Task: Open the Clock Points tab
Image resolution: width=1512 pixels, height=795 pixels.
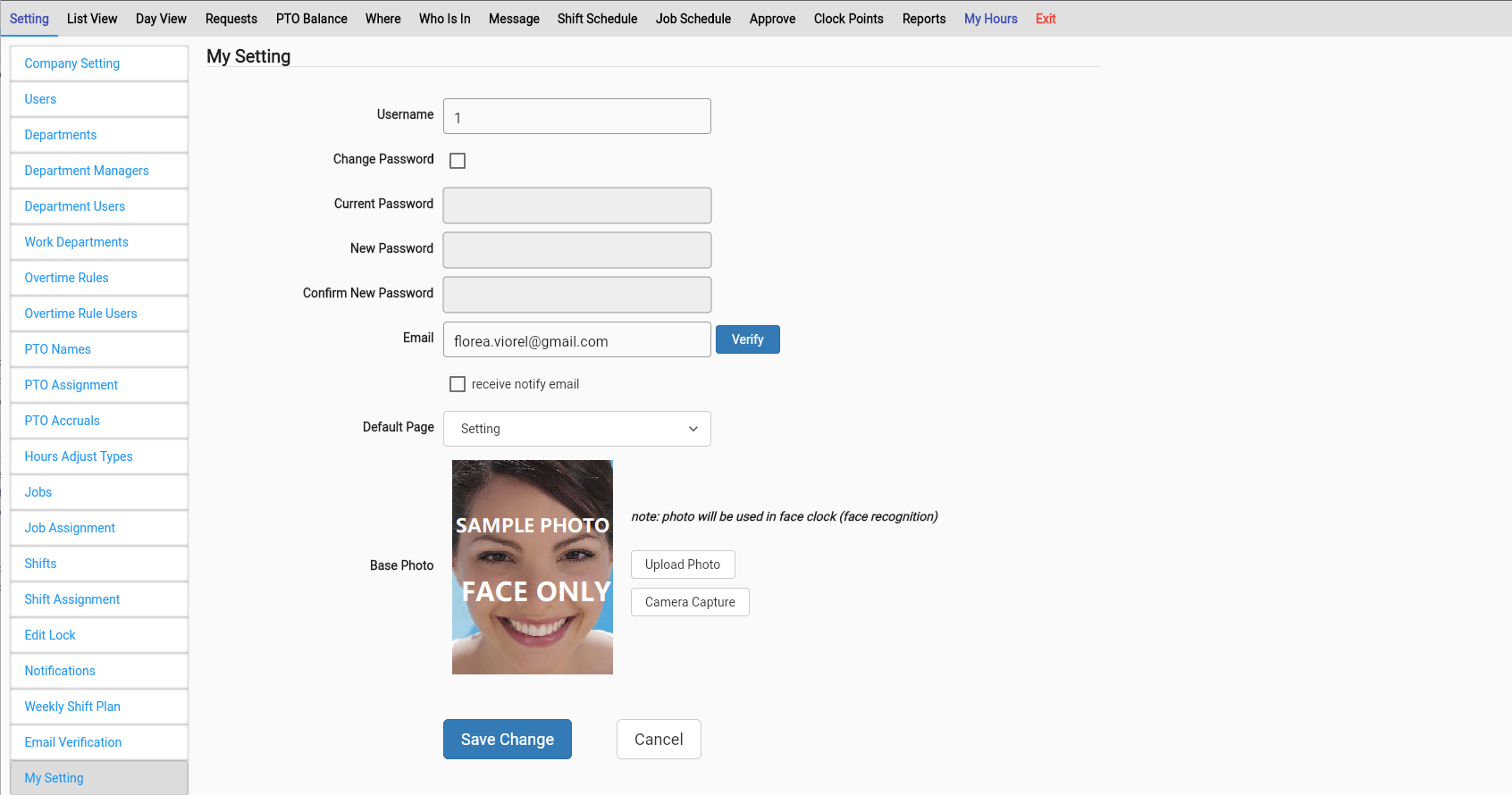Action: point(849,19)
